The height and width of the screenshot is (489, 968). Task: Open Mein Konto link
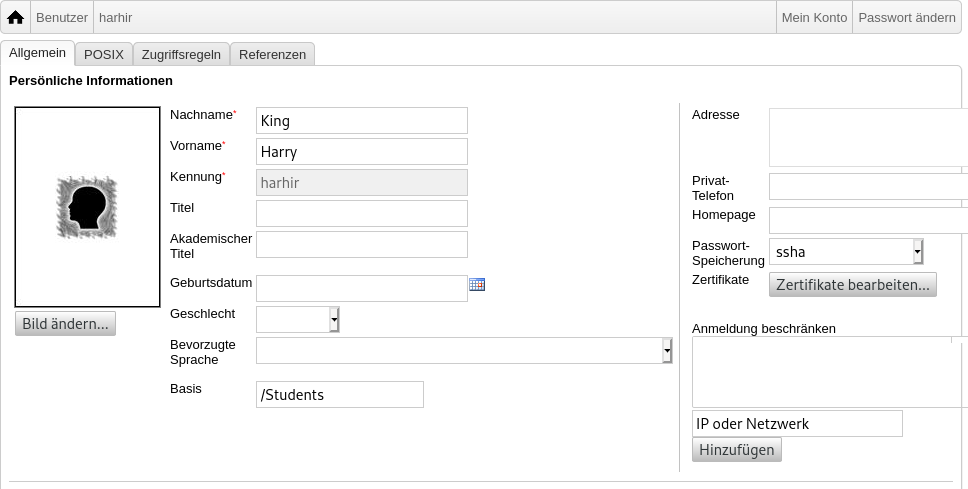click(814, 18)
